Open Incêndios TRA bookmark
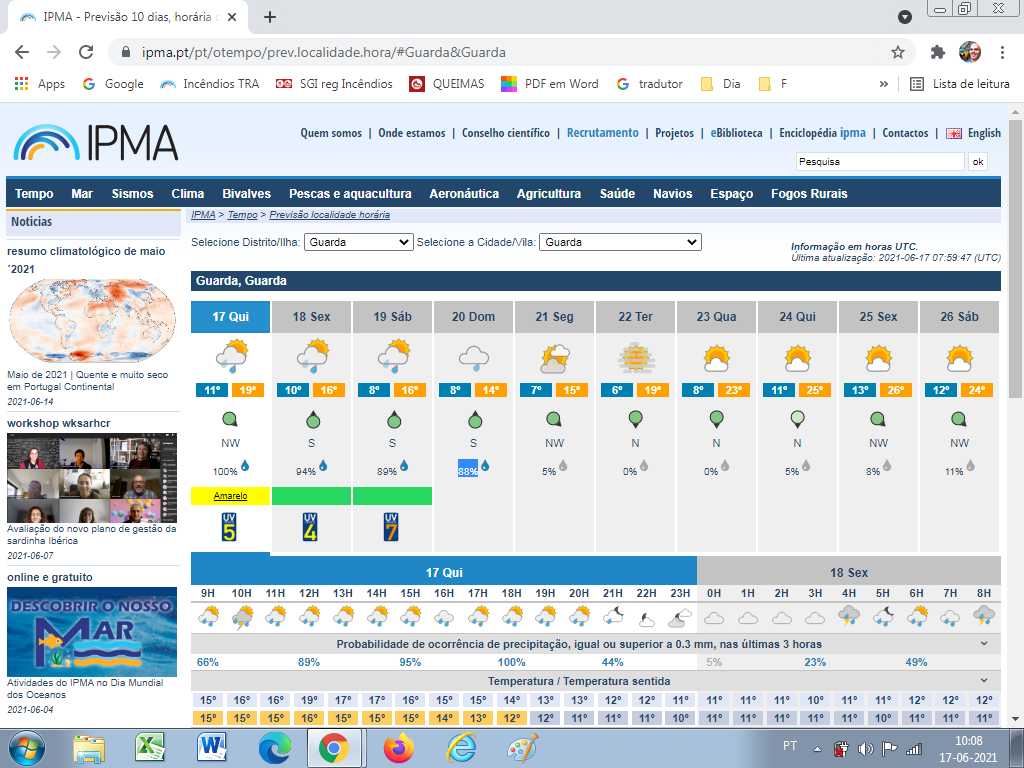 (209, 84)
